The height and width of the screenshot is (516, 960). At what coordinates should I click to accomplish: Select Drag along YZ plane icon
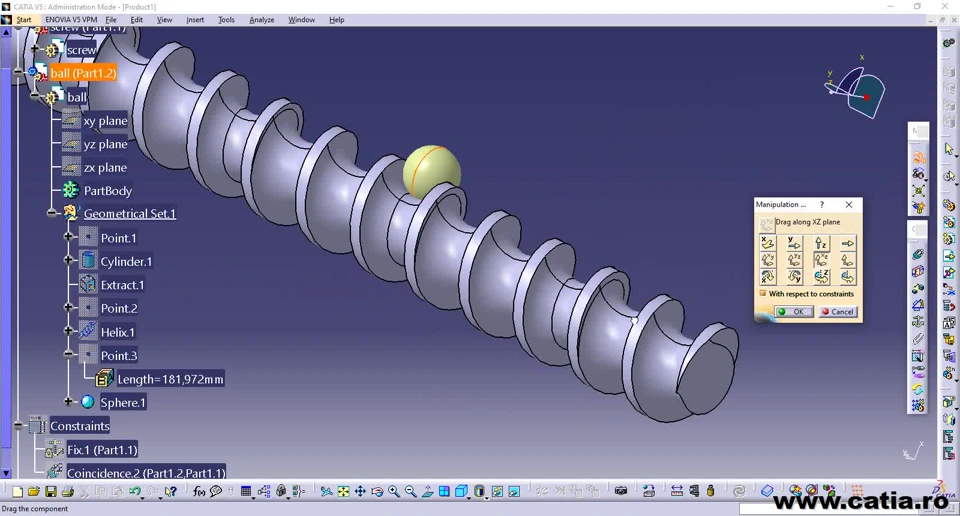tap(795, 260)
